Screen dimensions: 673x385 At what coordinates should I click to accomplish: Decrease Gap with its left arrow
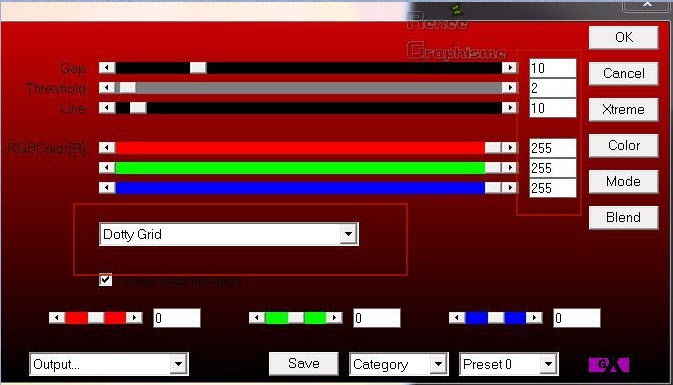[107, 68]
